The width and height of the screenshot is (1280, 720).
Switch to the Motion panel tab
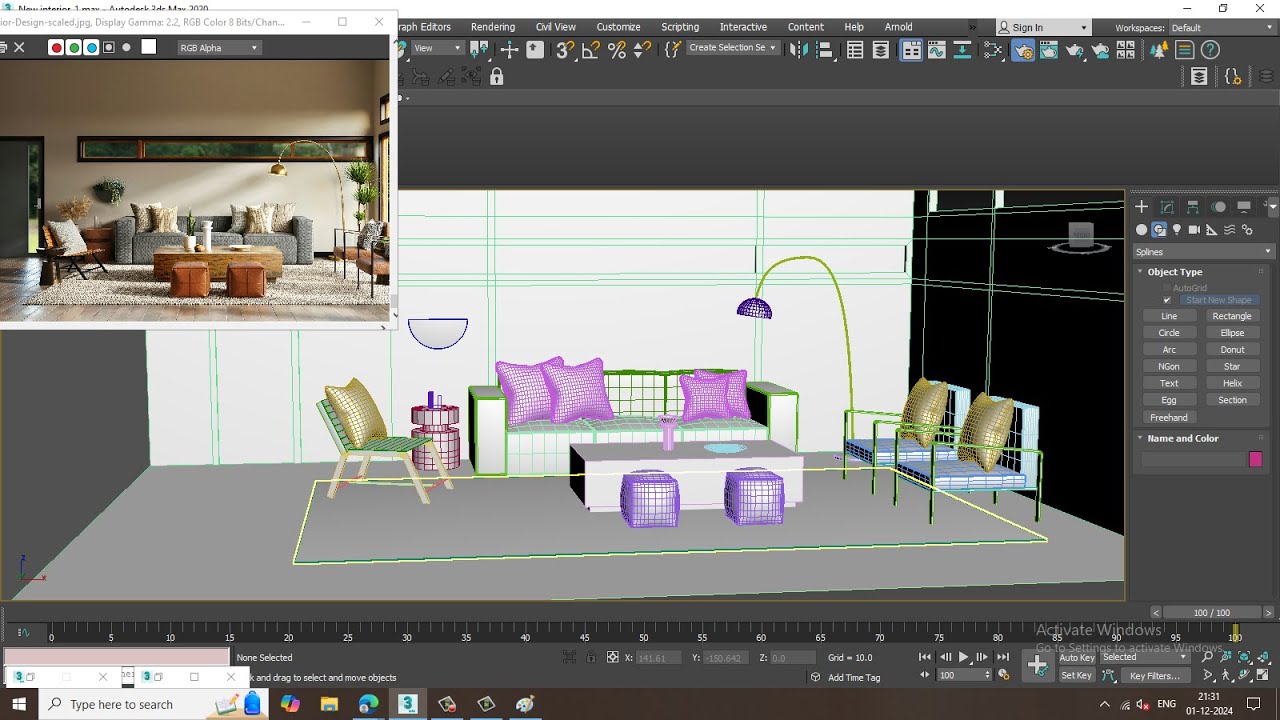1218,206
